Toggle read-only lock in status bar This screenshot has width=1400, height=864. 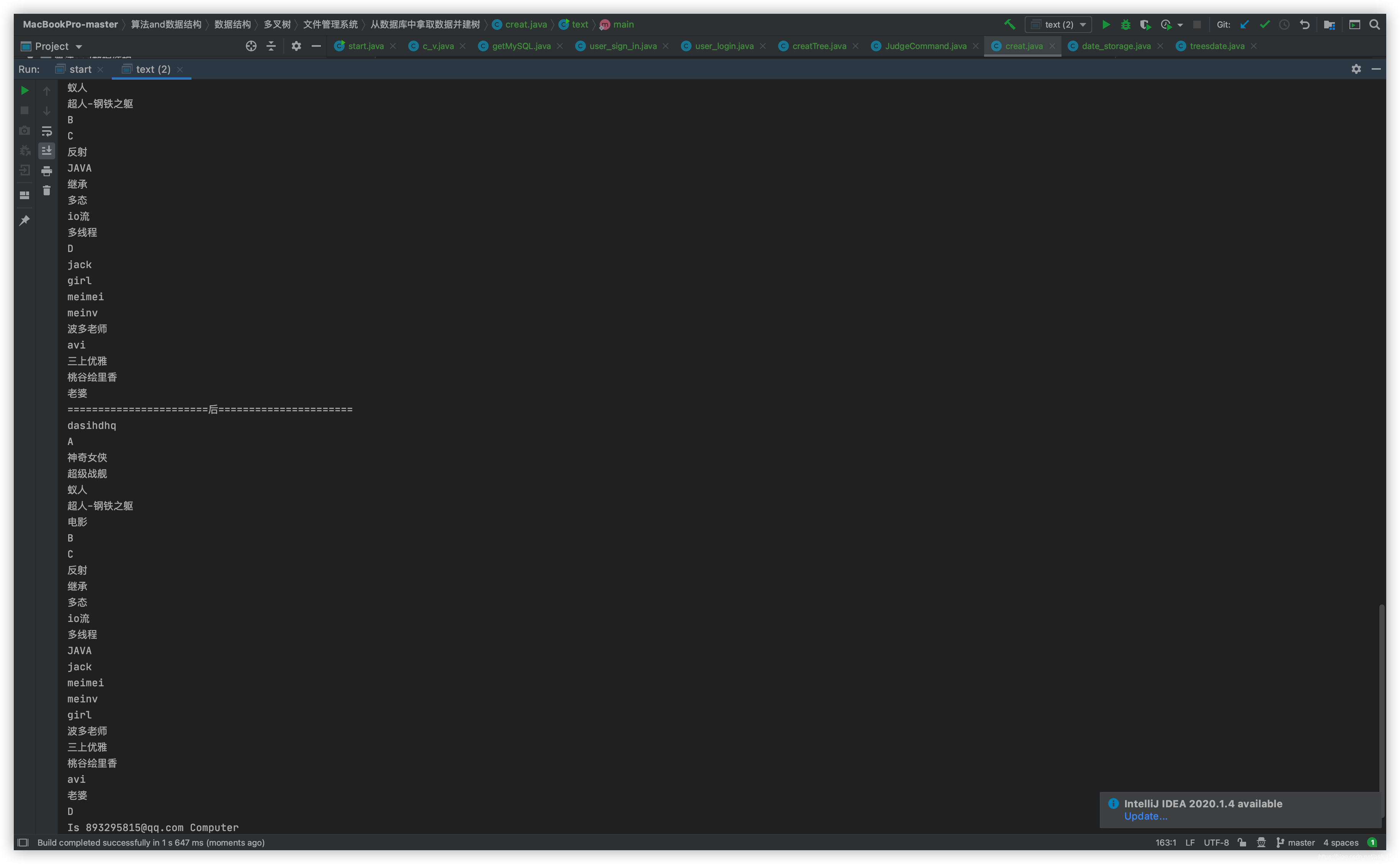[x=1242, y=842]
